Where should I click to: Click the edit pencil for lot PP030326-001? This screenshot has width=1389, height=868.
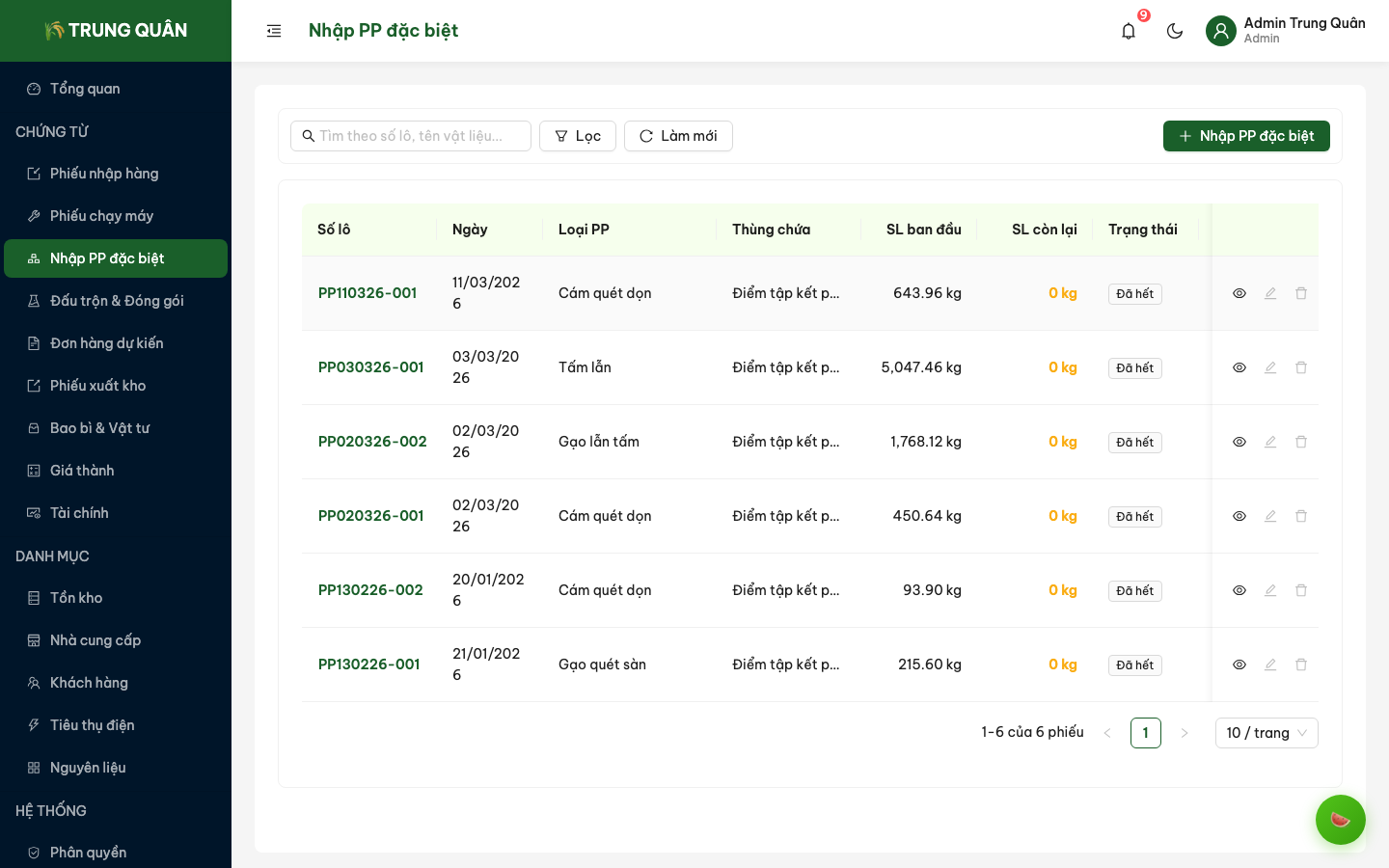click(x=1270, y=367)
